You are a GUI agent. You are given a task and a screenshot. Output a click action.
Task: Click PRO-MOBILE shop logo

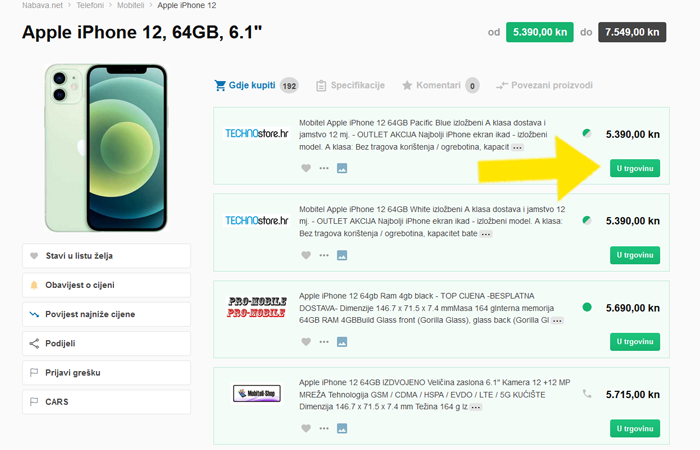[x=257, y=307]
